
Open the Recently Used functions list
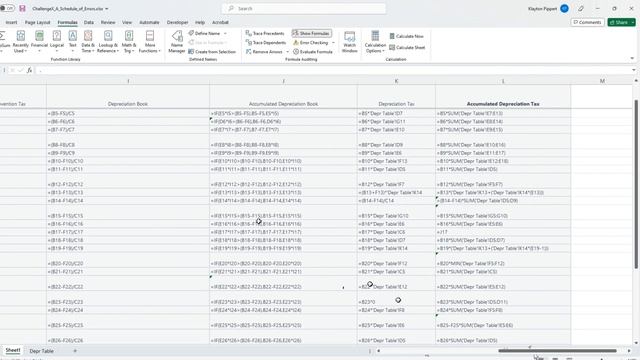pos(20,42)
